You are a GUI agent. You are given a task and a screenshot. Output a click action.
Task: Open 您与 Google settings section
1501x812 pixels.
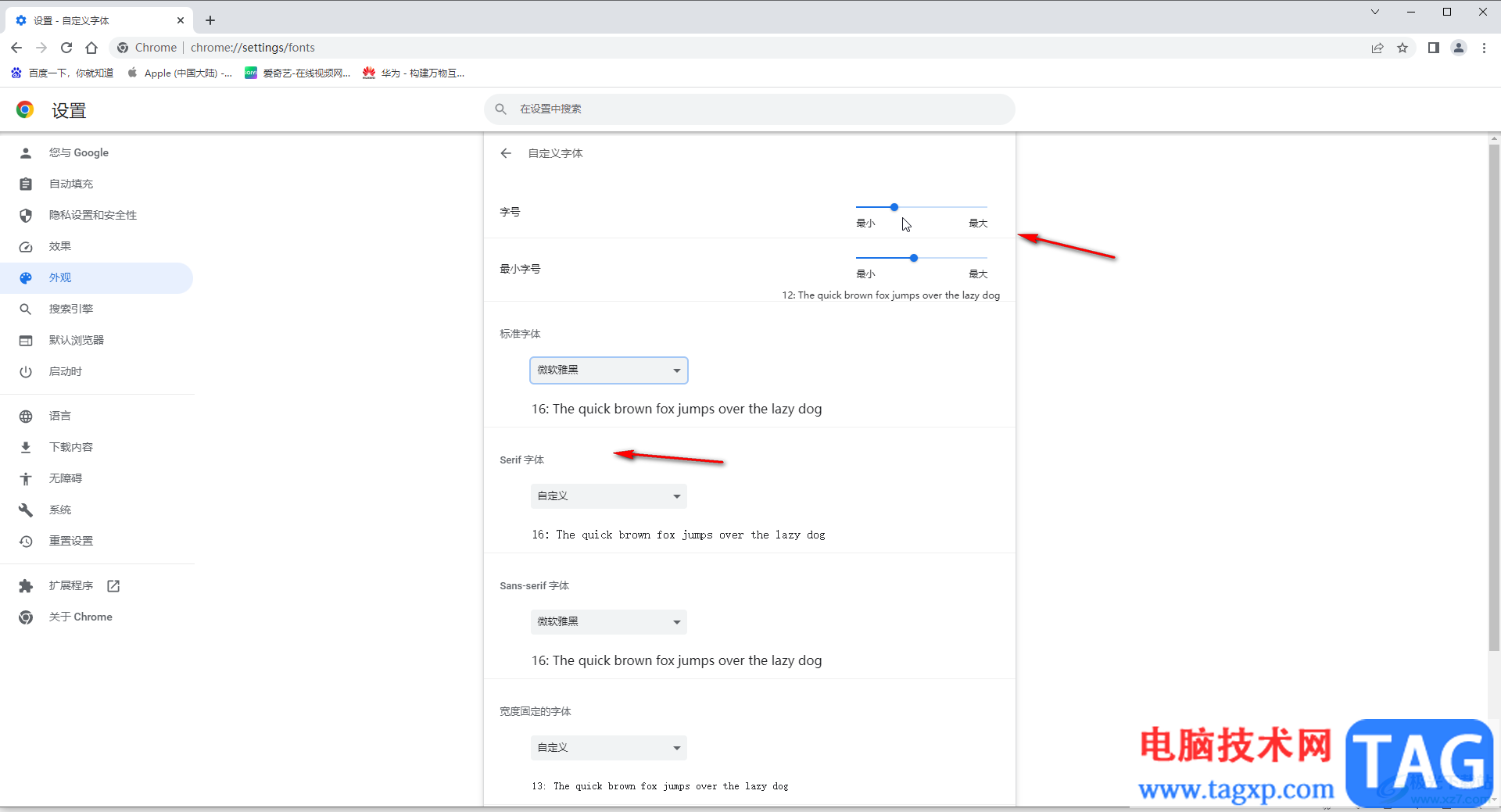pos(97,152)
